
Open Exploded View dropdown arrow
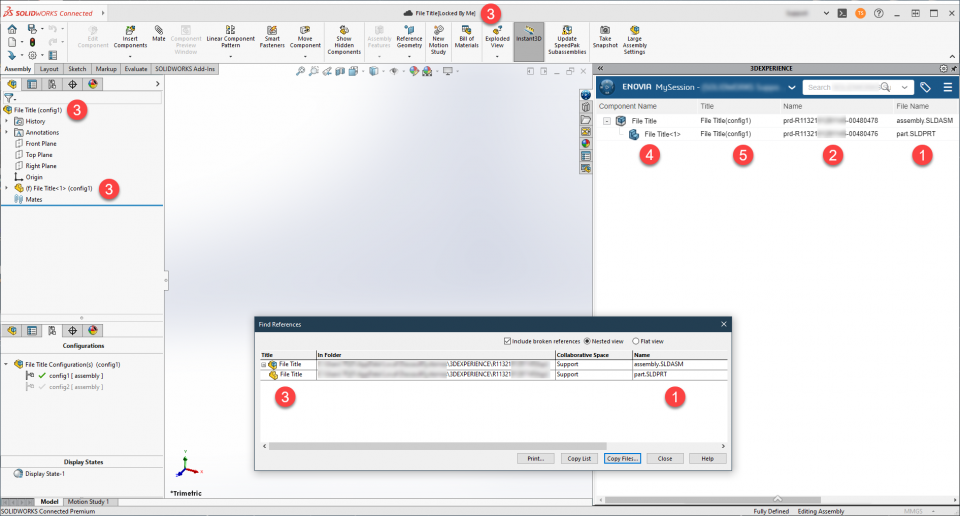(497, 56)
